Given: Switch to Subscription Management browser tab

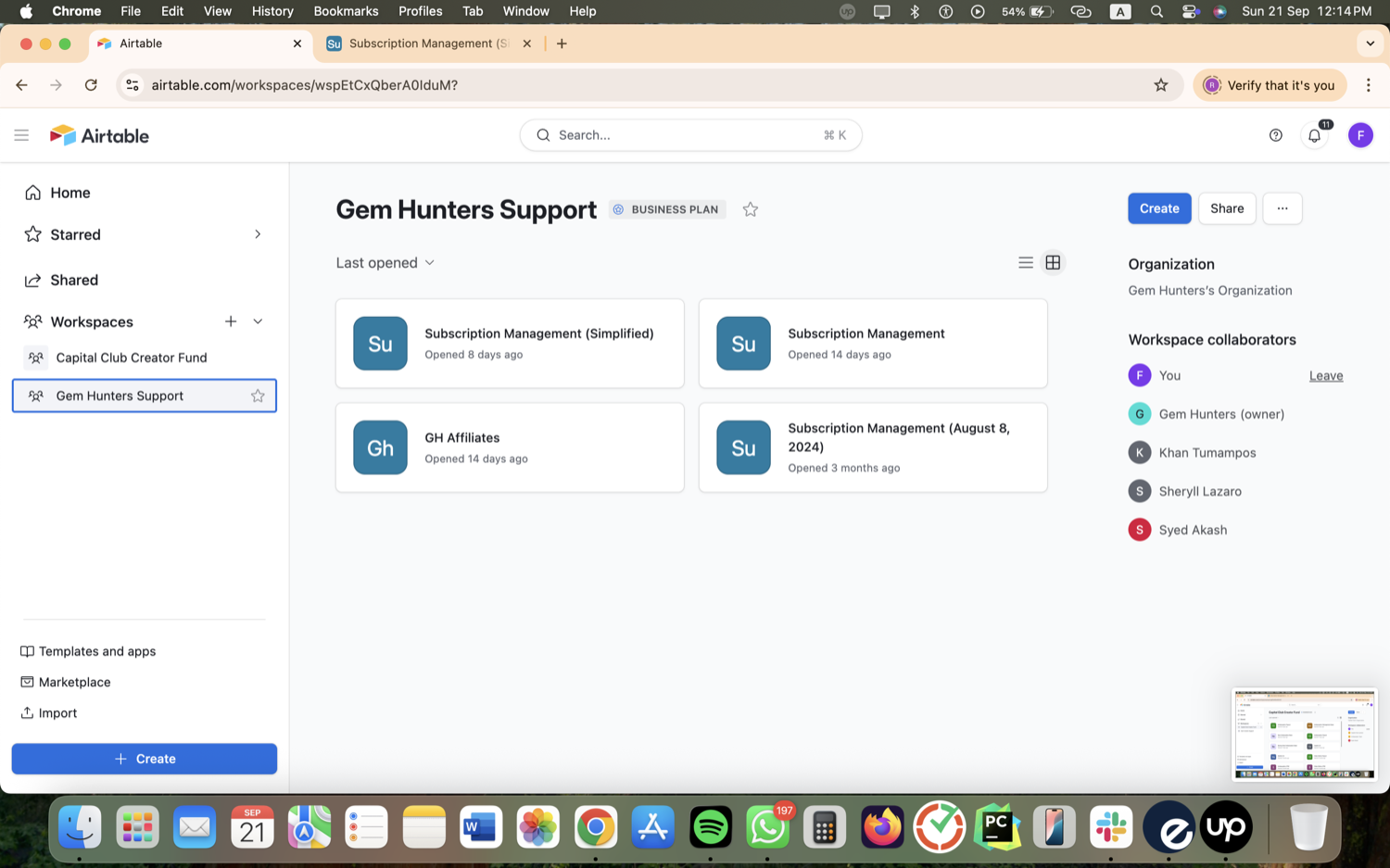Looking at the screenshot, I should pyautogui.click(x=428, y=44).
